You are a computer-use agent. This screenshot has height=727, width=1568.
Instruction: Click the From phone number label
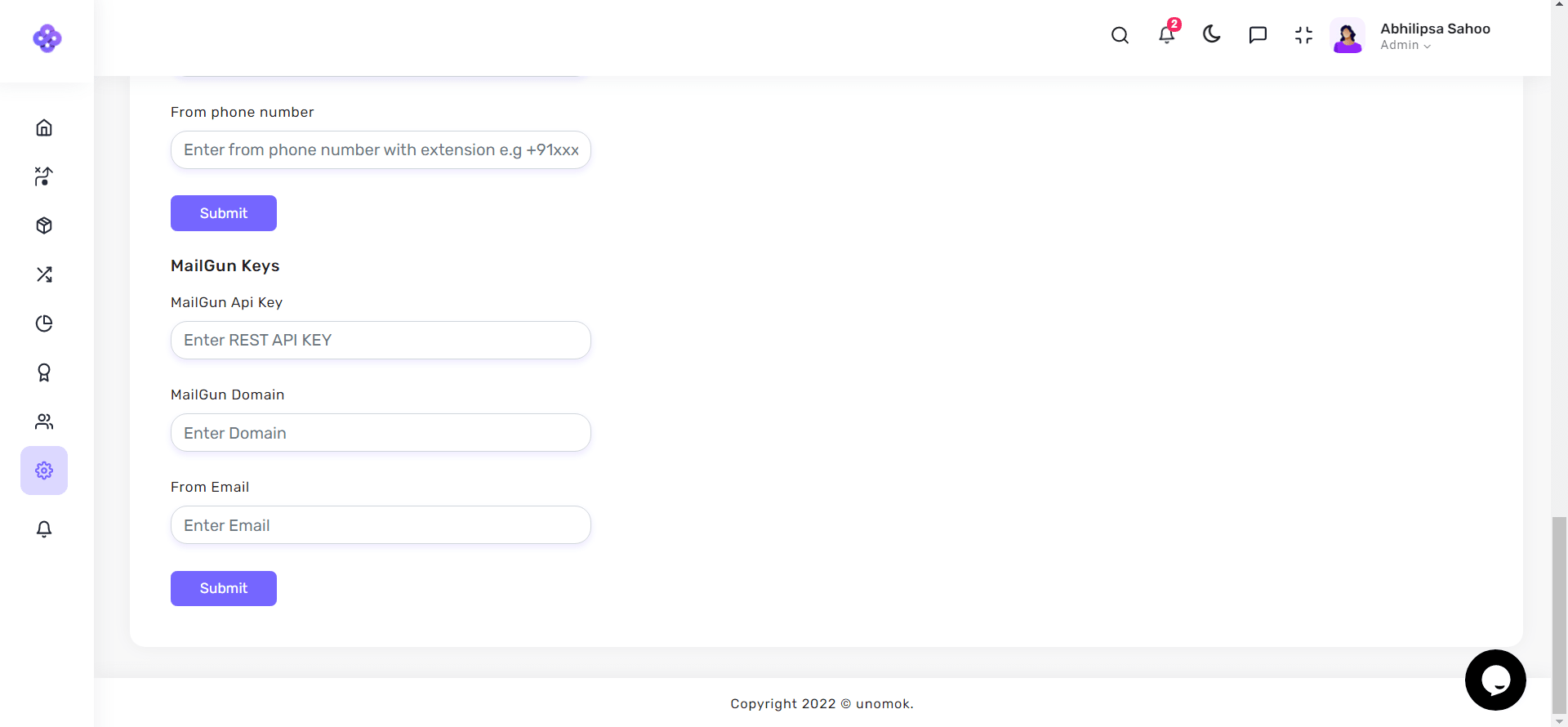243,112
